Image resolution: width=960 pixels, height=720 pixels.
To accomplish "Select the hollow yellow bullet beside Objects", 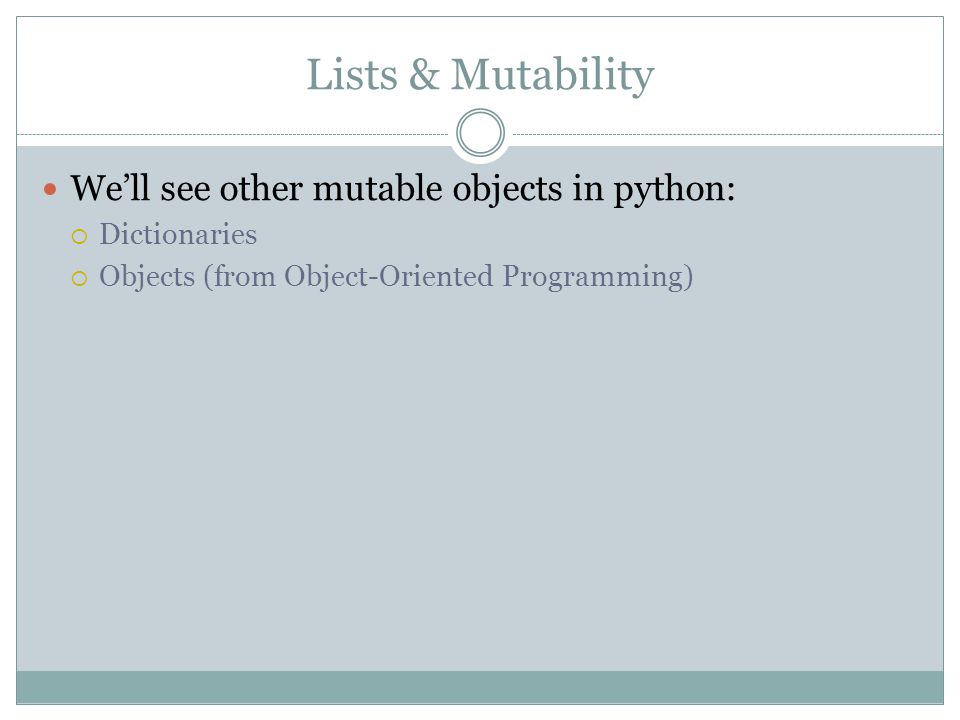I will point(80,279).
